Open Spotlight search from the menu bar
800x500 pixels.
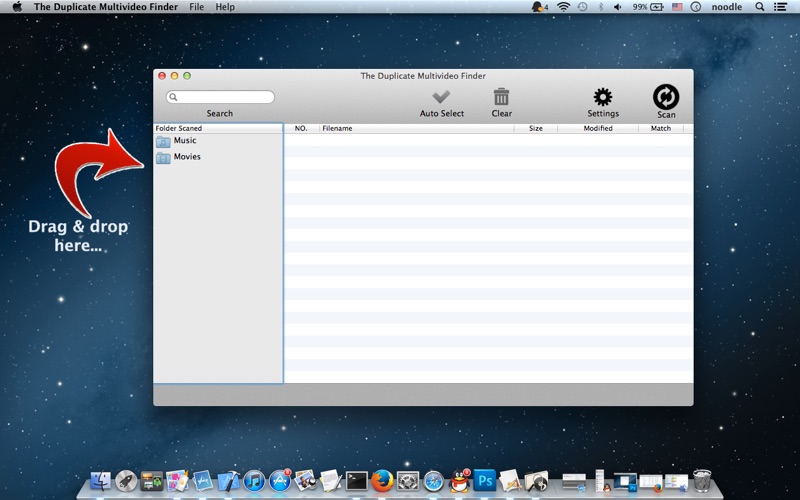(x=760, y=7)
